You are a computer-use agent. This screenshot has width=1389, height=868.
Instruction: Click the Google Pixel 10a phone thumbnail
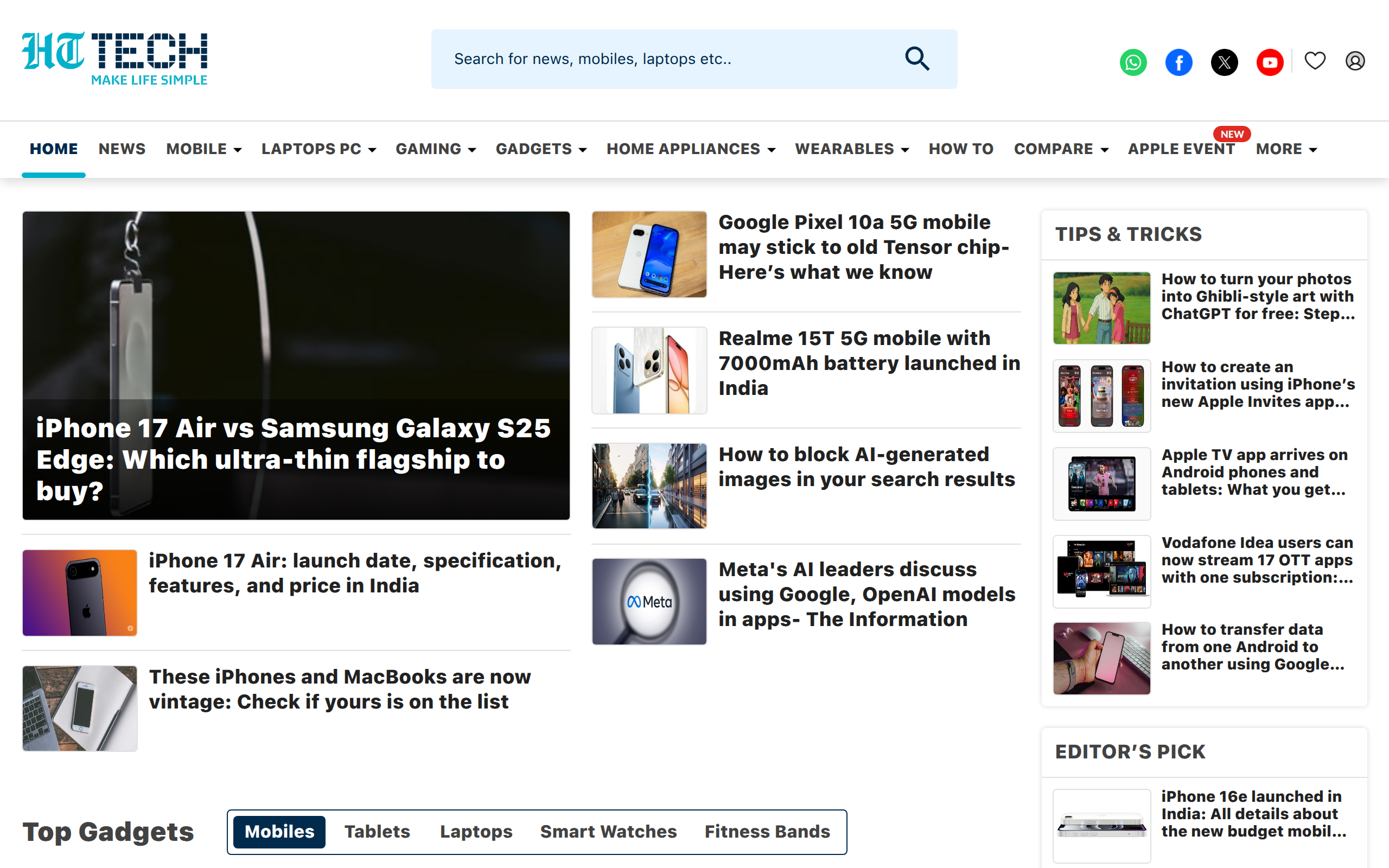(649, 254)
